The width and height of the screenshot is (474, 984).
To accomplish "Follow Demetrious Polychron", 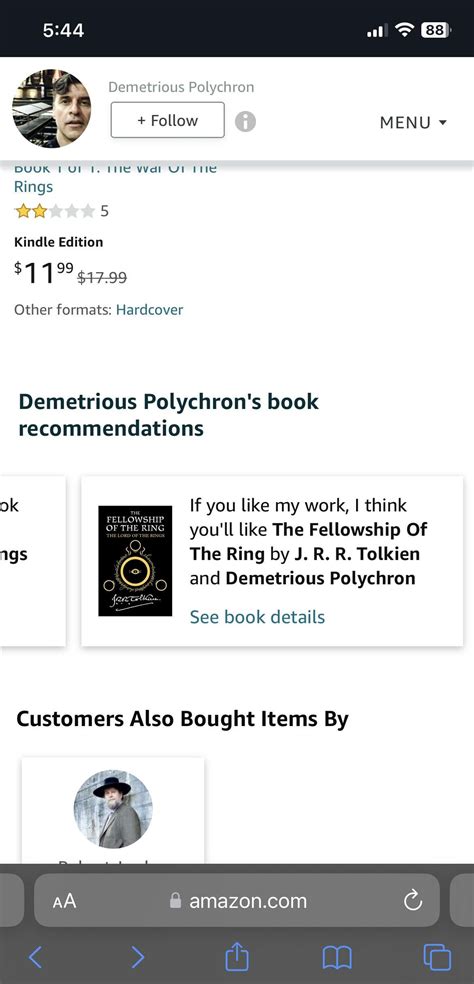I will point(168,120).
